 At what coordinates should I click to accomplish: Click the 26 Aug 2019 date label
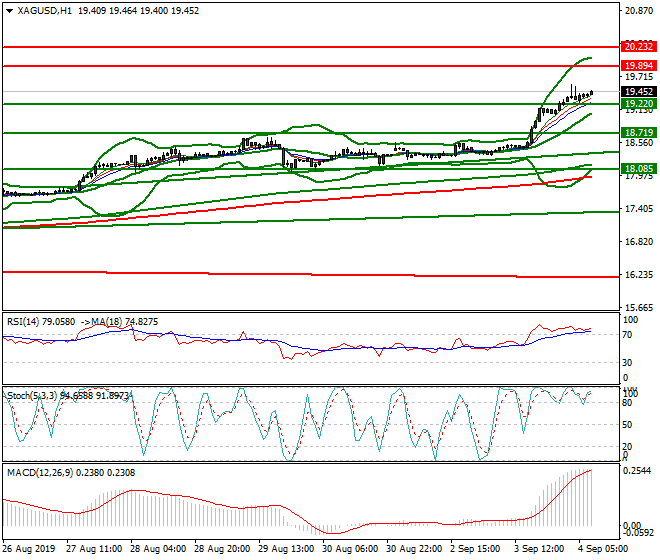29,549
